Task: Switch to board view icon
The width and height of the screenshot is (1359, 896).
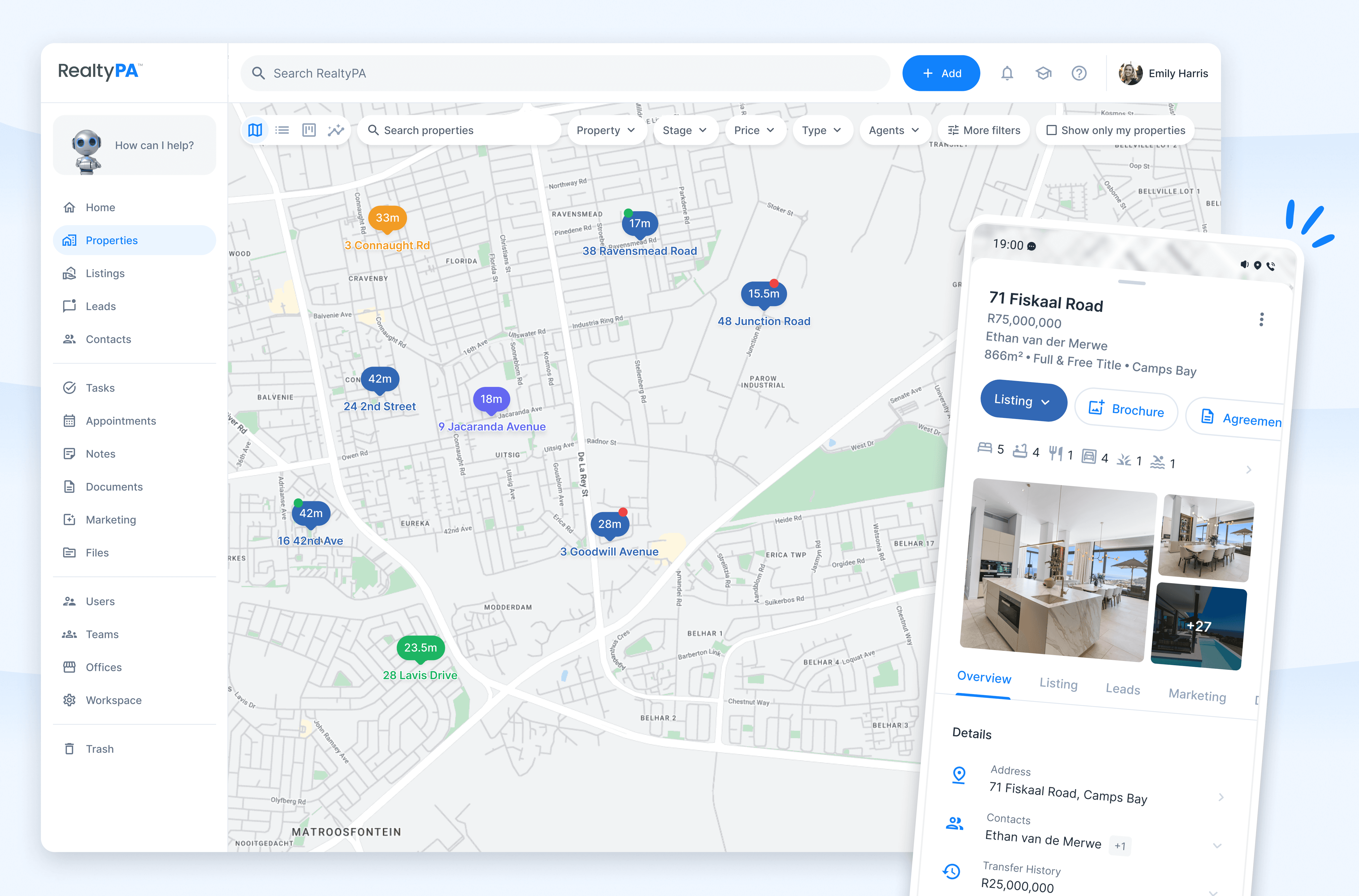Action: [x=309, y=130]
